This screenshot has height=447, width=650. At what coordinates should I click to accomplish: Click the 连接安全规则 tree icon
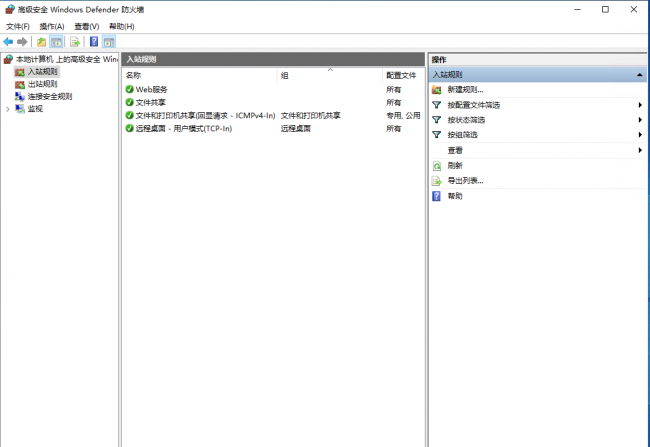(19, 97)
